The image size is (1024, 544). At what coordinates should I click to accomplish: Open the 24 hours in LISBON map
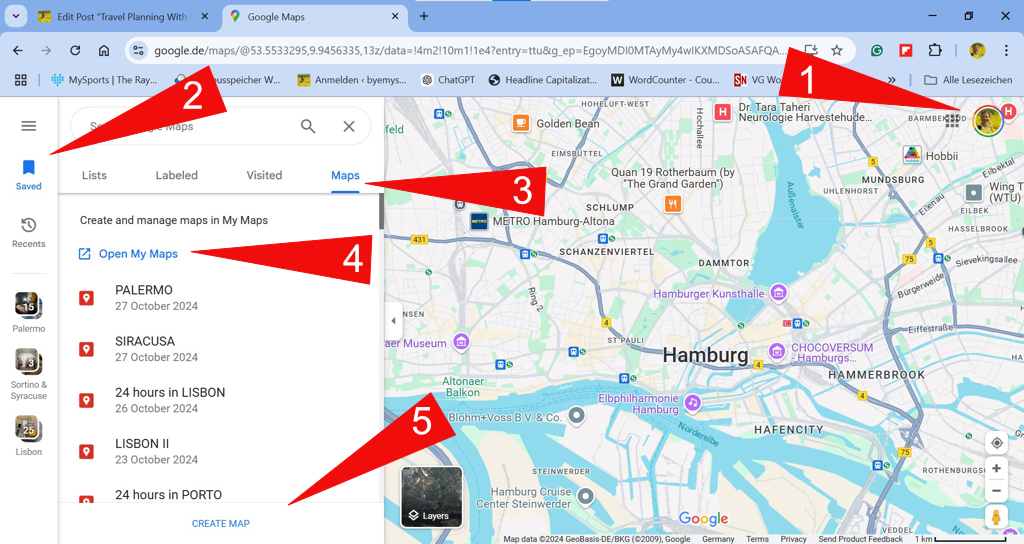219,400
